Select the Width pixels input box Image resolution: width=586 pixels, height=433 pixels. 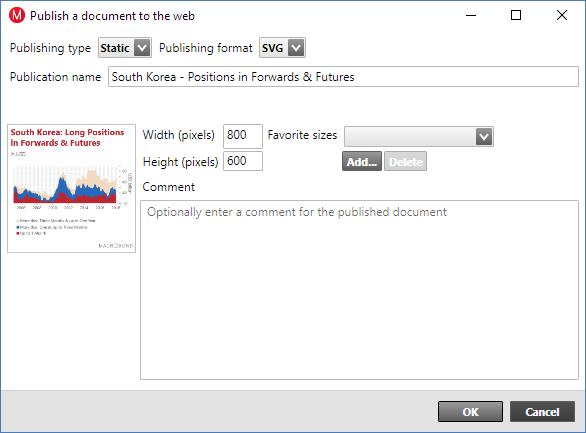point(243,136)
